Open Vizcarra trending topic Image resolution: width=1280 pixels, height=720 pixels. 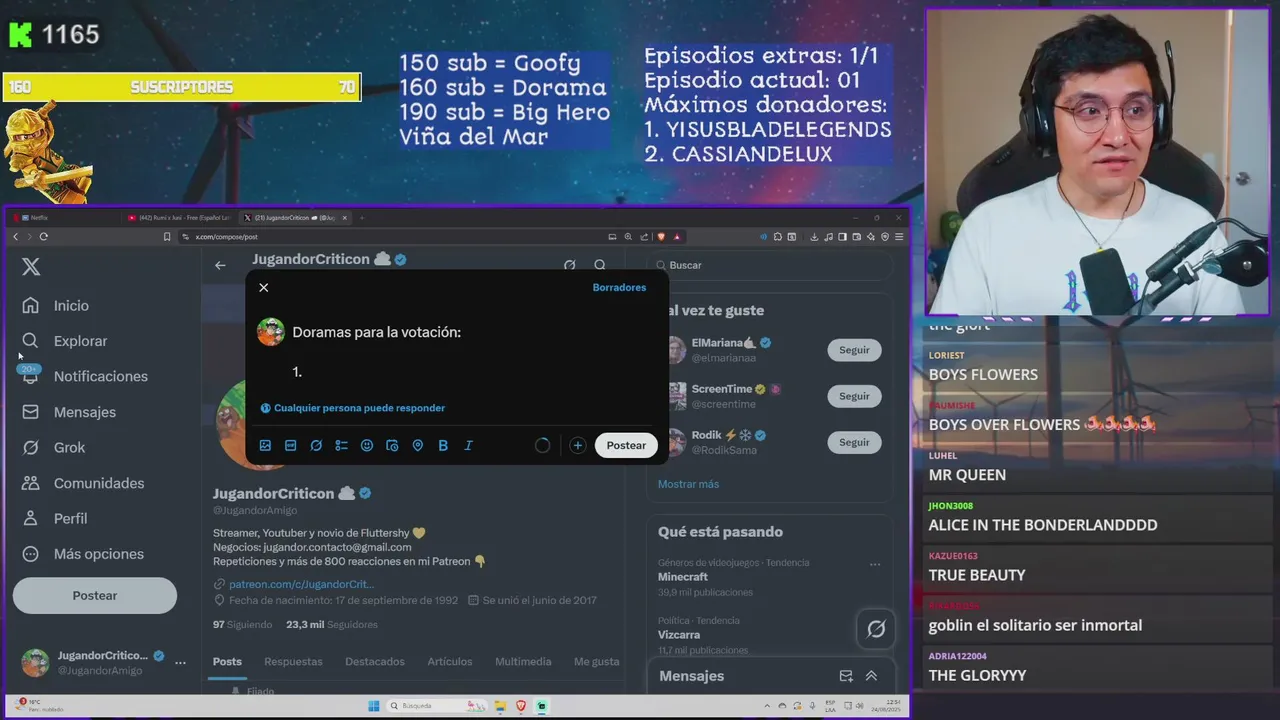click(x=679, y=635)
